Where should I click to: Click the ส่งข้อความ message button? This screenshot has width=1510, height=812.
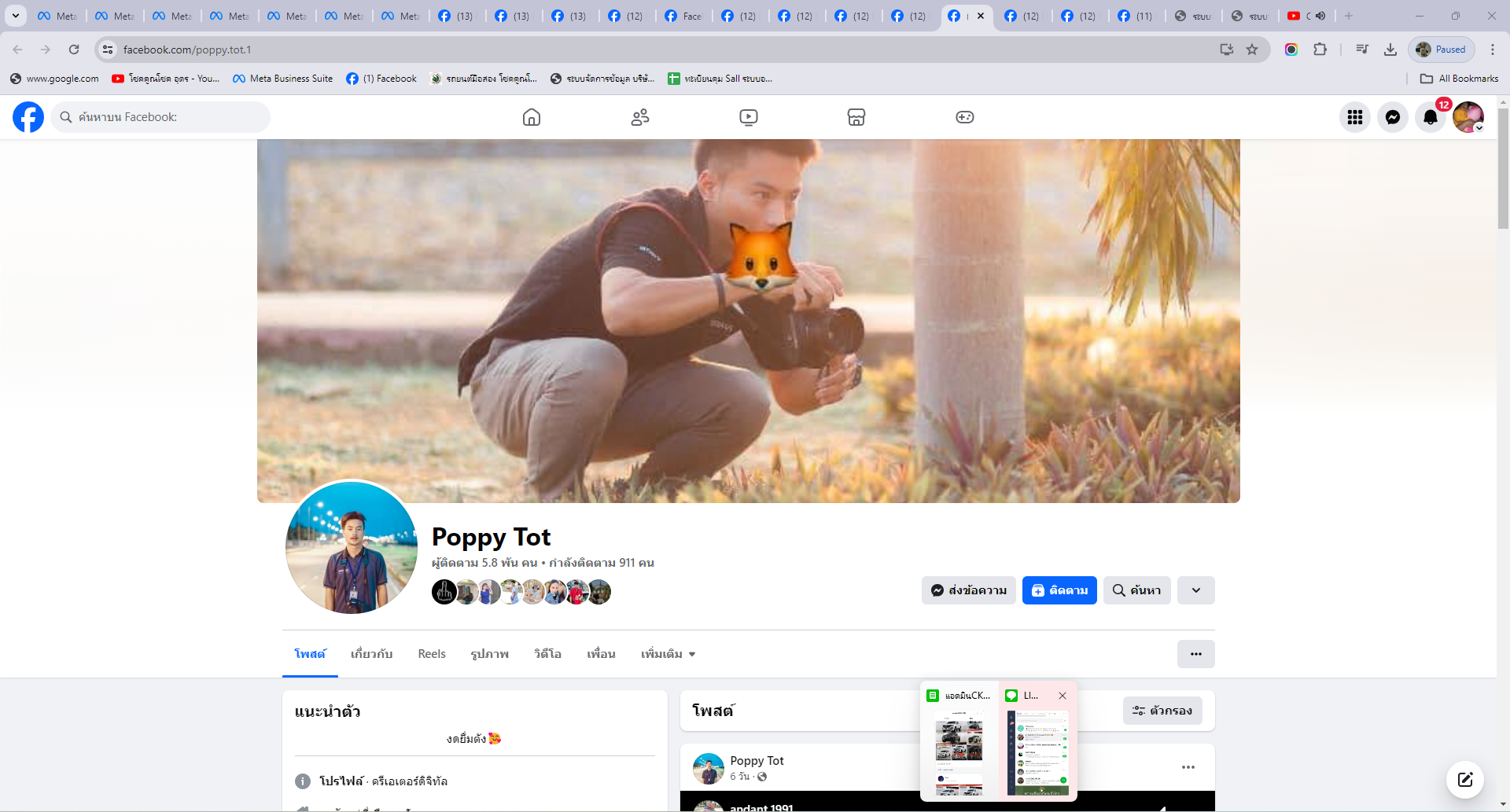[x=969, y=590]
